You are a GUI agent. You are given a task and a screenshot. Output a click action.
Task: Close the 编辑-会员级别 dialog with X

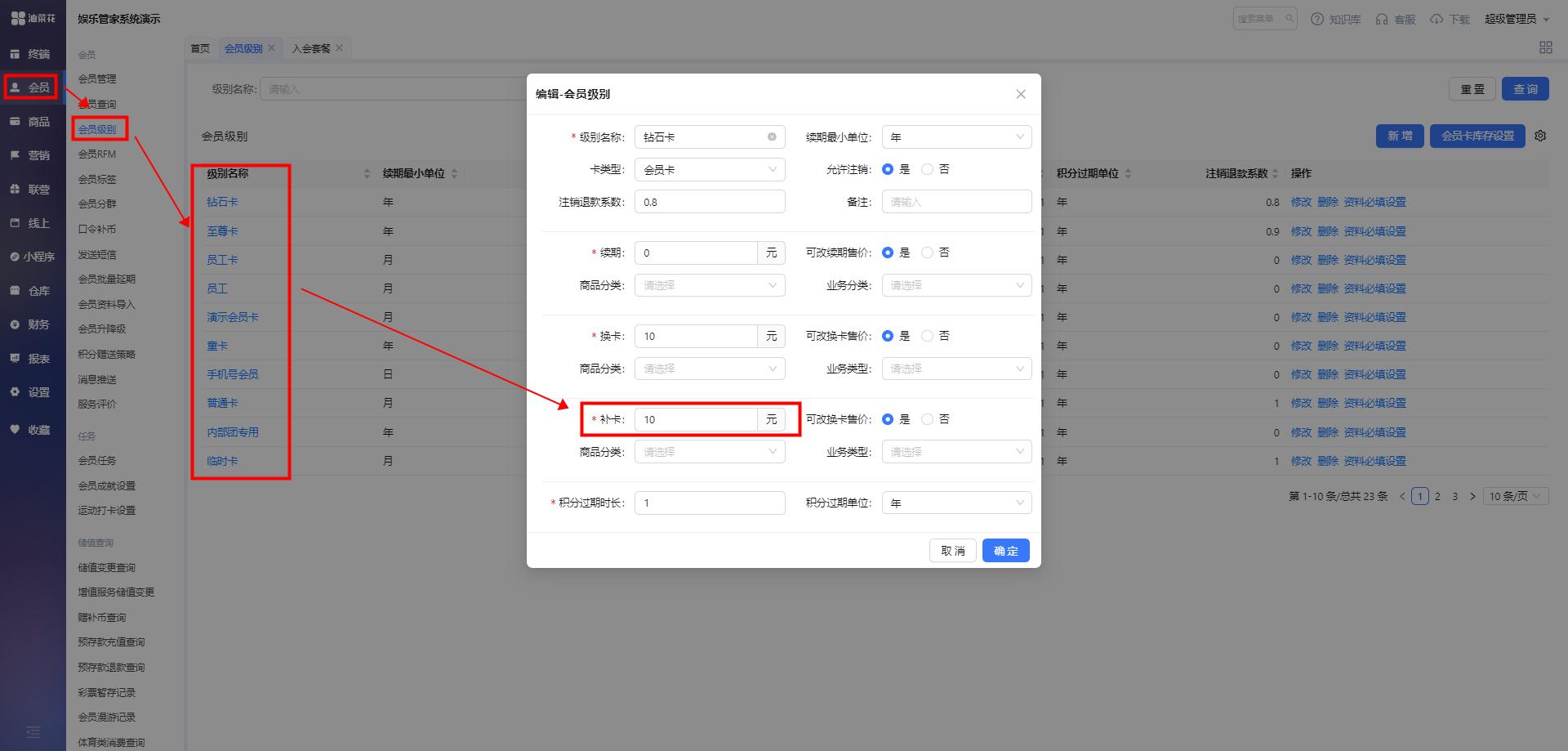point(1021,94)
